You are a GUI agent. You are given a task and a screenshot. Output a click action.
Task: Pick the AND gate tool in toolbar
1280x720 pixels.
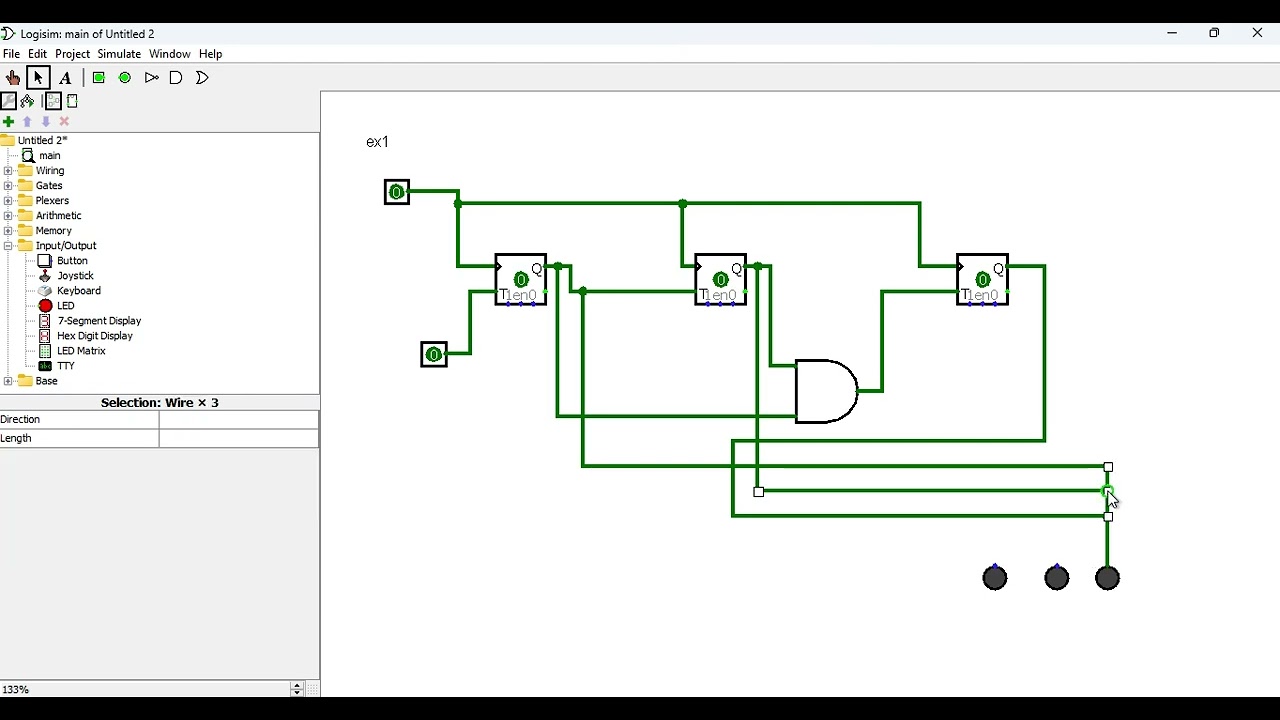point(176,78)
